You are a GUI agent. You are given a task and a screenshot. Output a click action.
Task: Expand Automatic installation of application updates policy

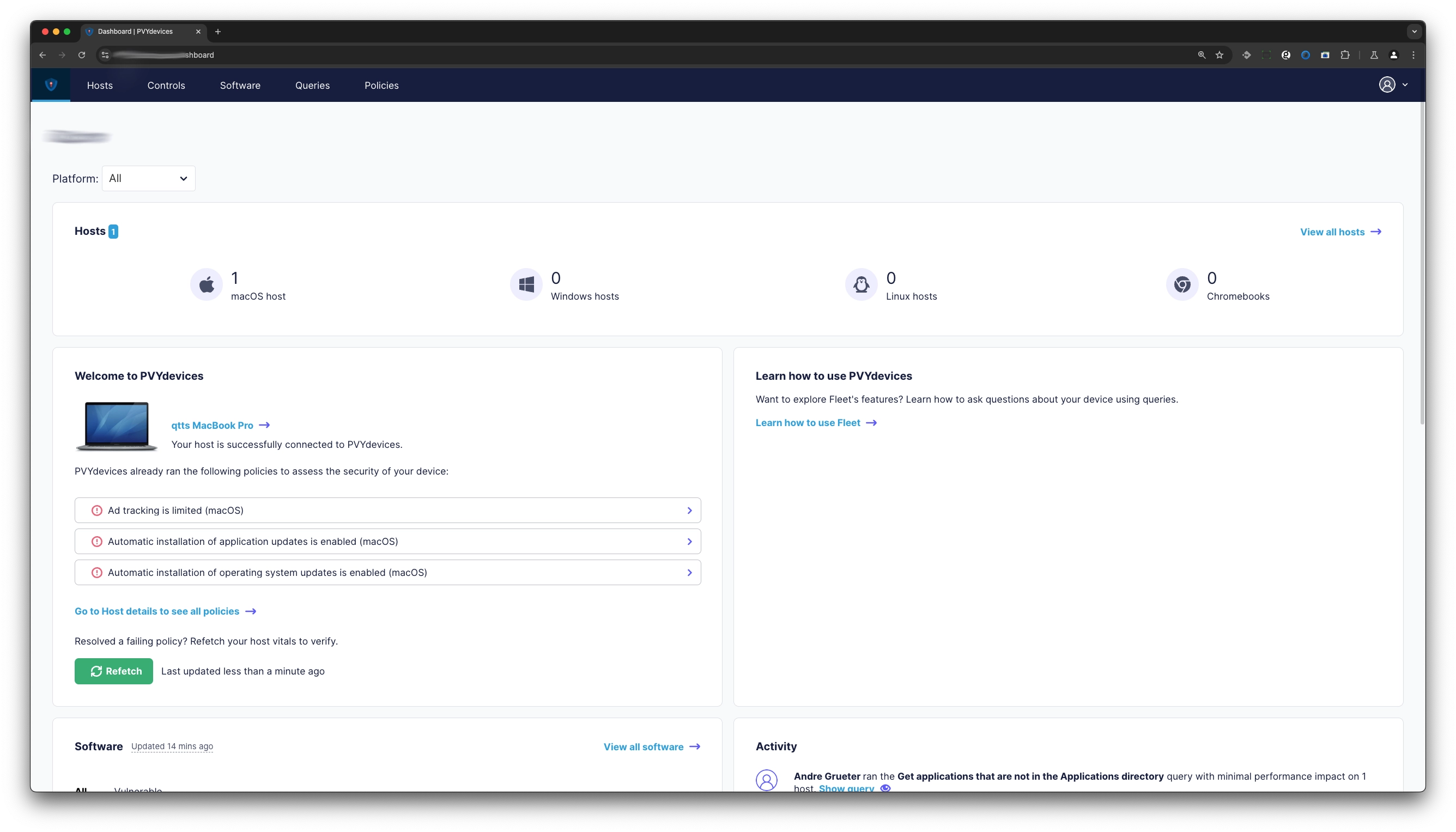[x=387, y=541]
